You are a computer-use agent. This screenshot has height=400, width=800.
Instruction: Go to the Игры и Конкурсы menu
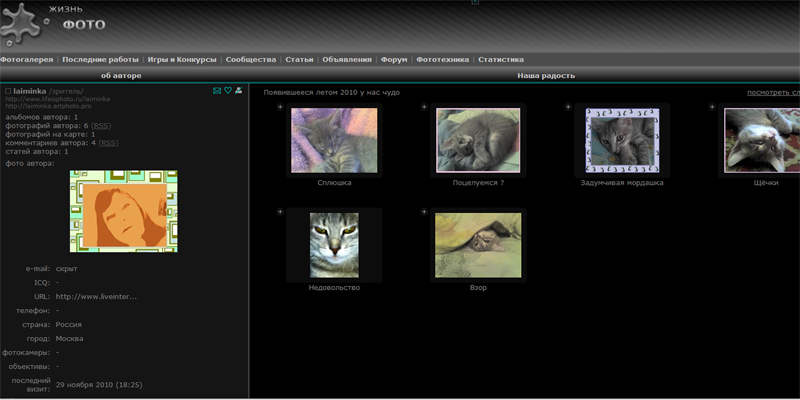pyautogui.click(x=182, y=60)
